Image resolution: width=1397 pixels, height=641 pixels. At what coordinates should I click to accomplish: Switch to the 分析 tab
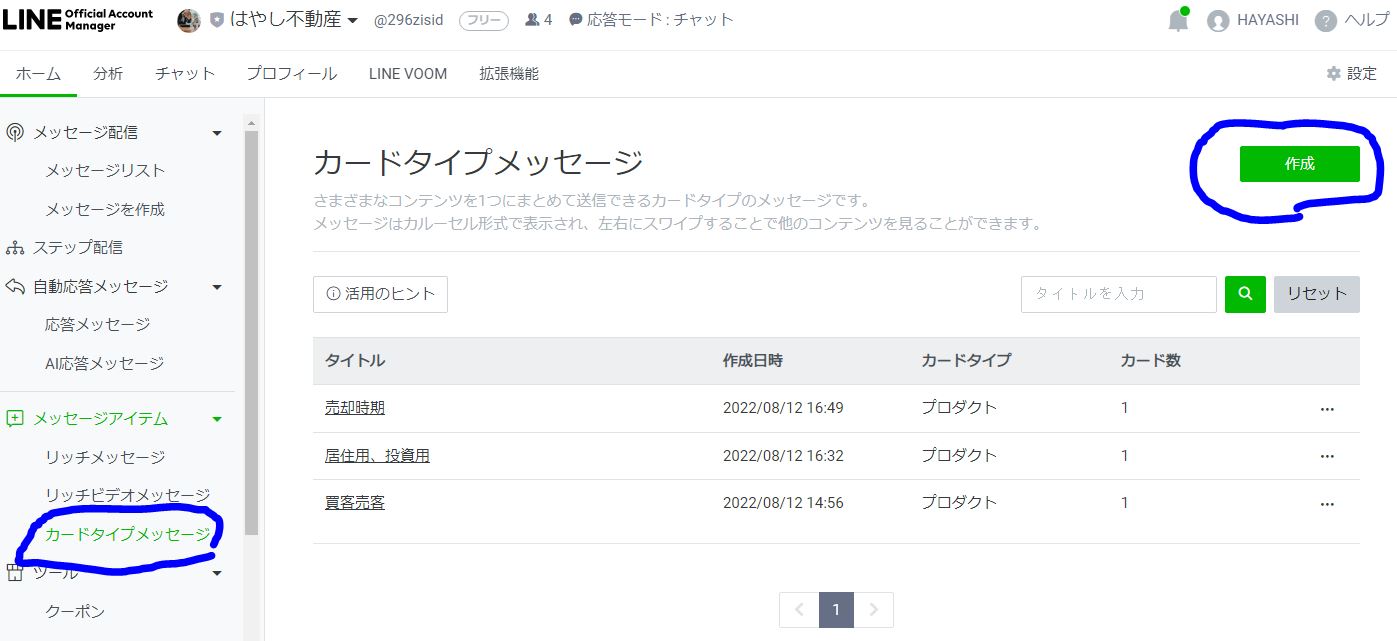(108, 74)
